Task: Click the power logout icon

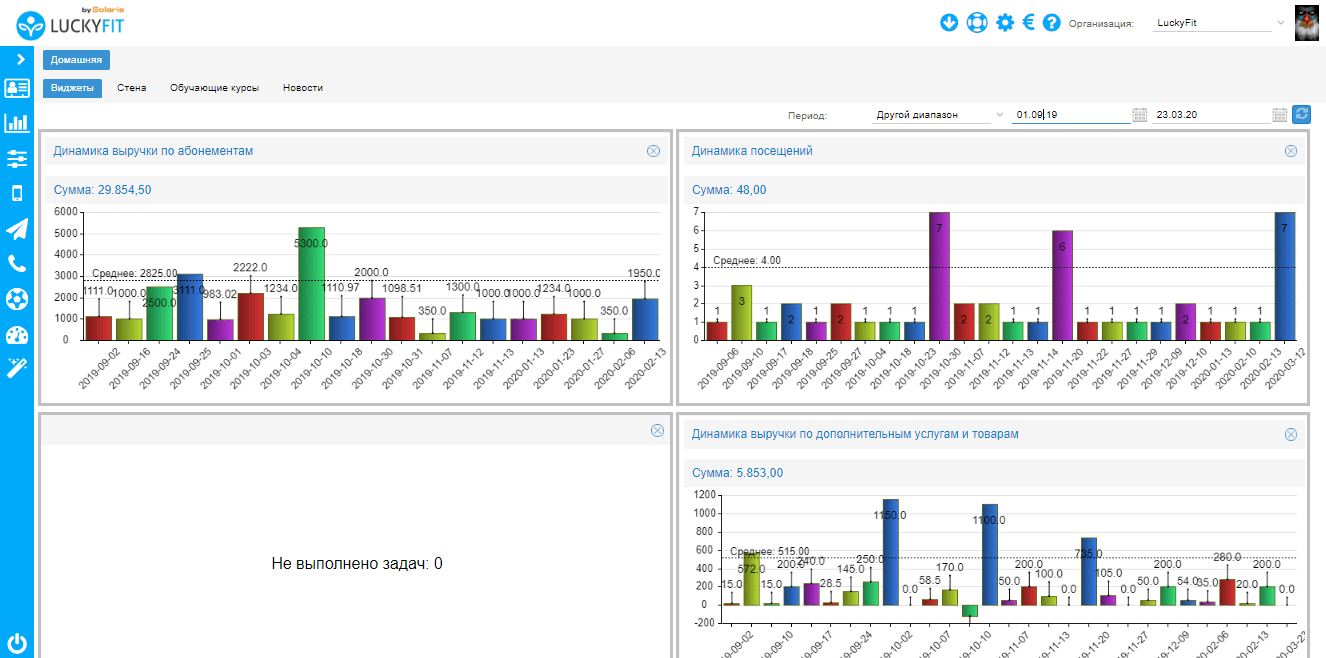Action: click(x=17, y=643)
